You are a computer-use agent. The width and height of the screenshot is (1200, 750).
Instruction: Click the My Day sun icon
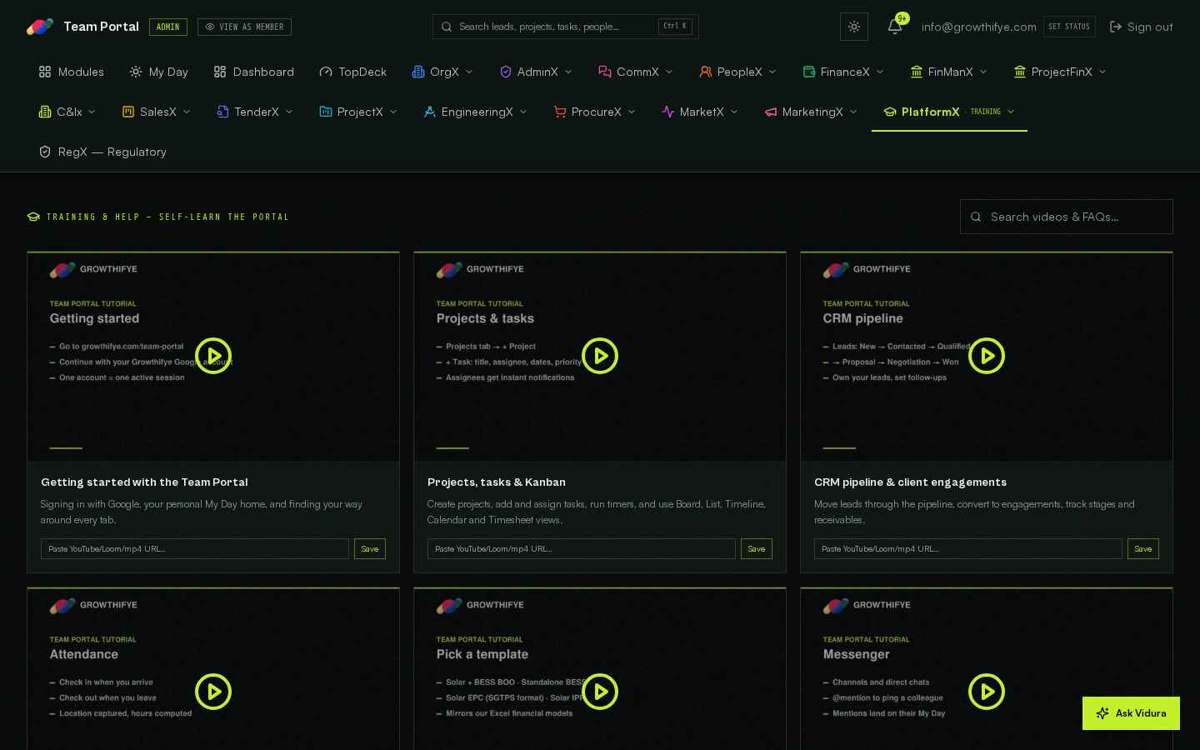click(x=136, y=72)
